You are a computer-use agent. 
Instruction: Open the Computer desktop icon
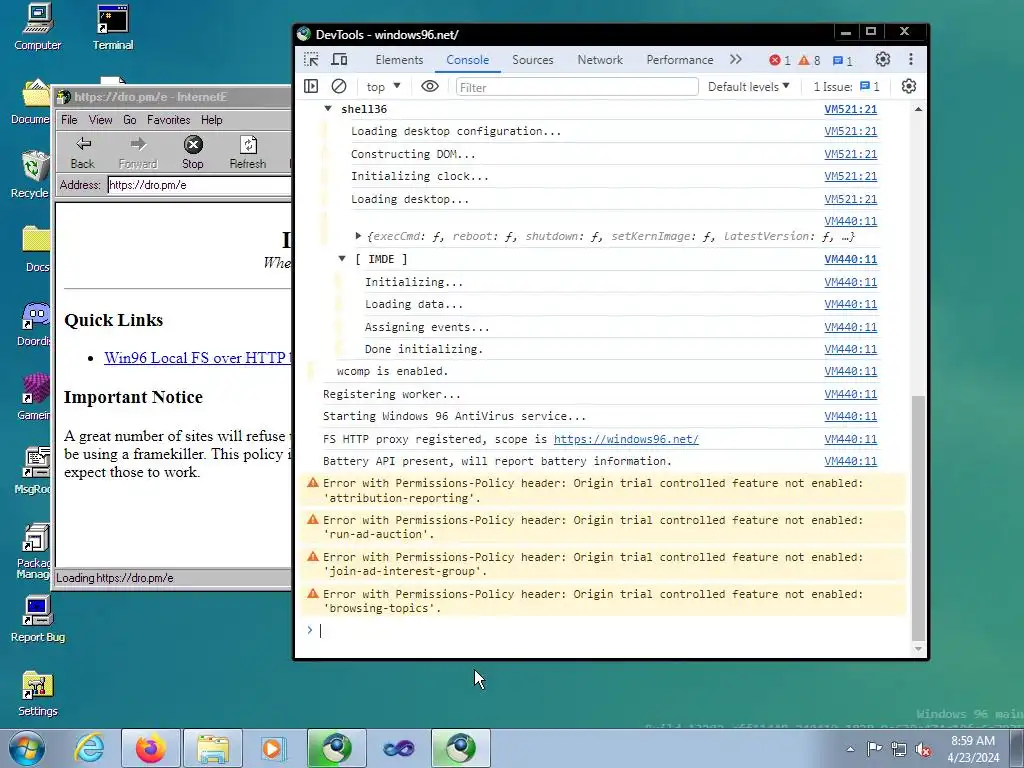38,27
